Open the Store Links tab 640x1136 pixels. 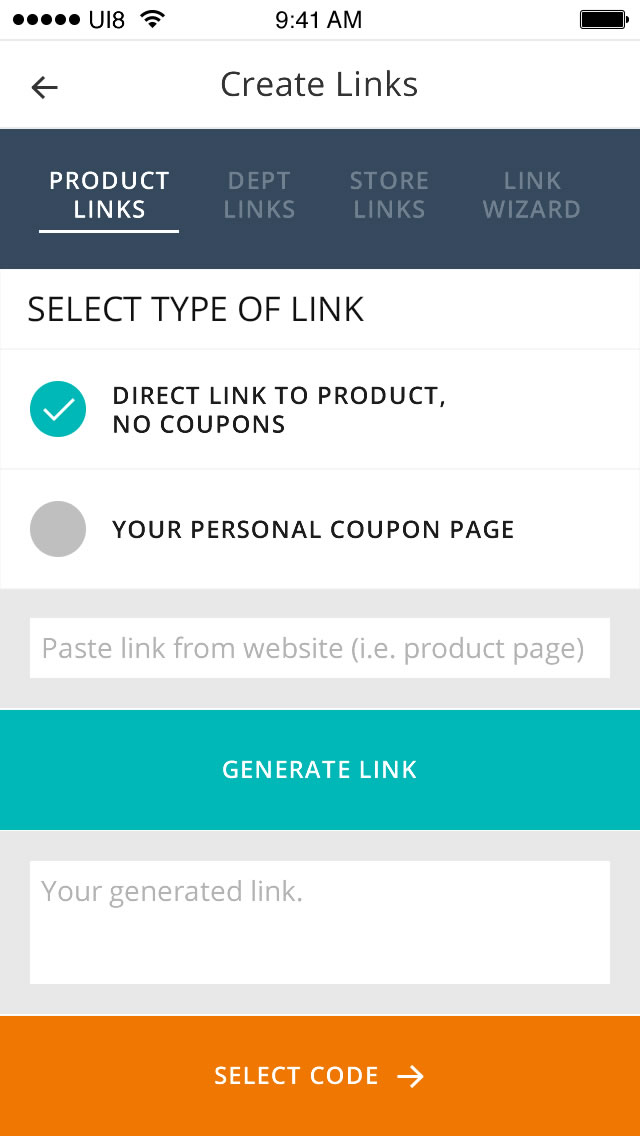(x=389, y=196)
